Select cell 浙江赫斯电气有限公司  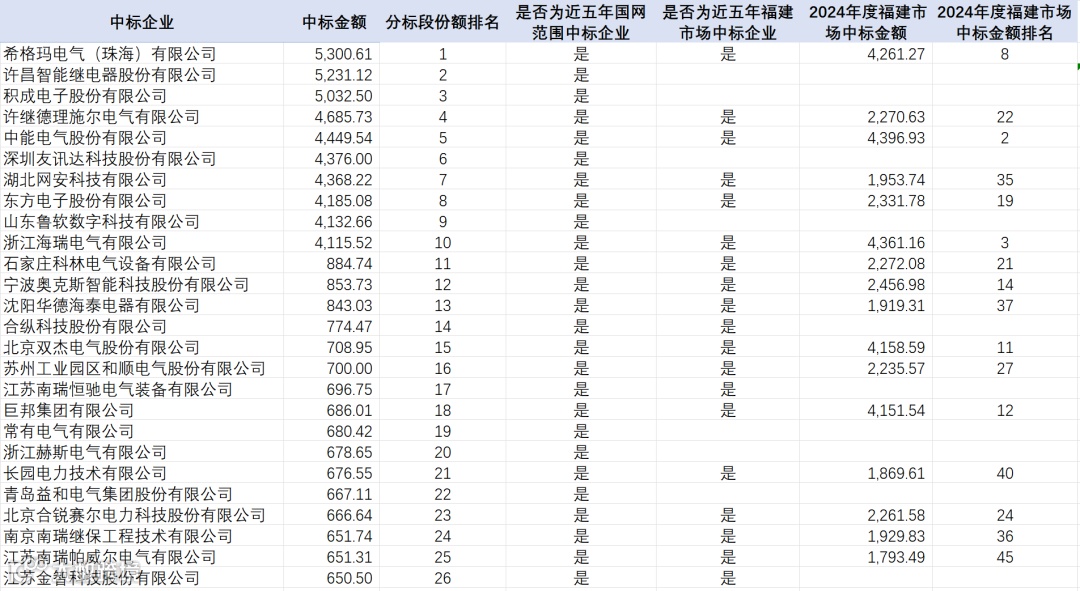coord(142,453)
